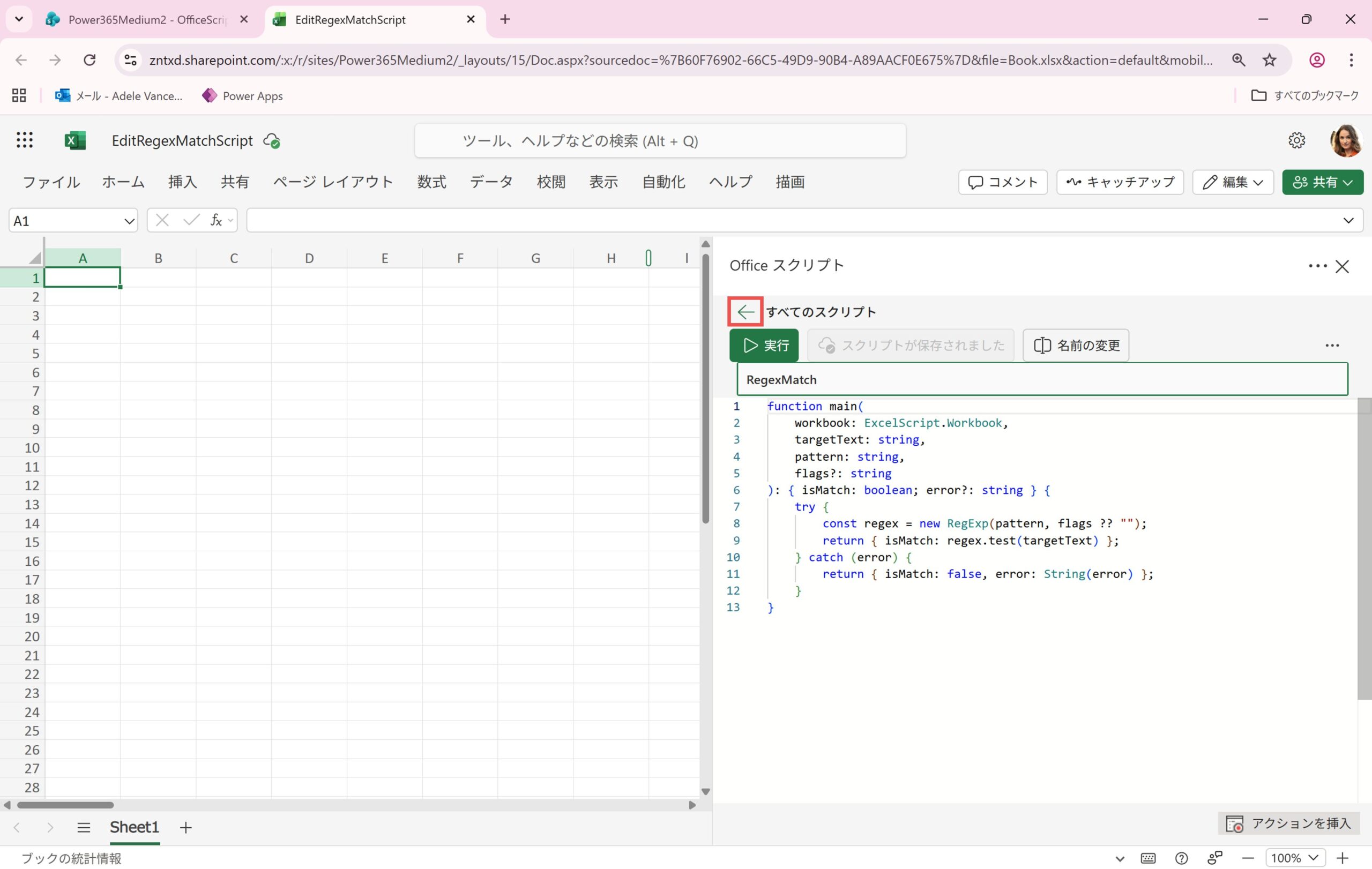Click the insert function fx icon
The height and width of the screenshot is (869, 1372).
[216, 220]
